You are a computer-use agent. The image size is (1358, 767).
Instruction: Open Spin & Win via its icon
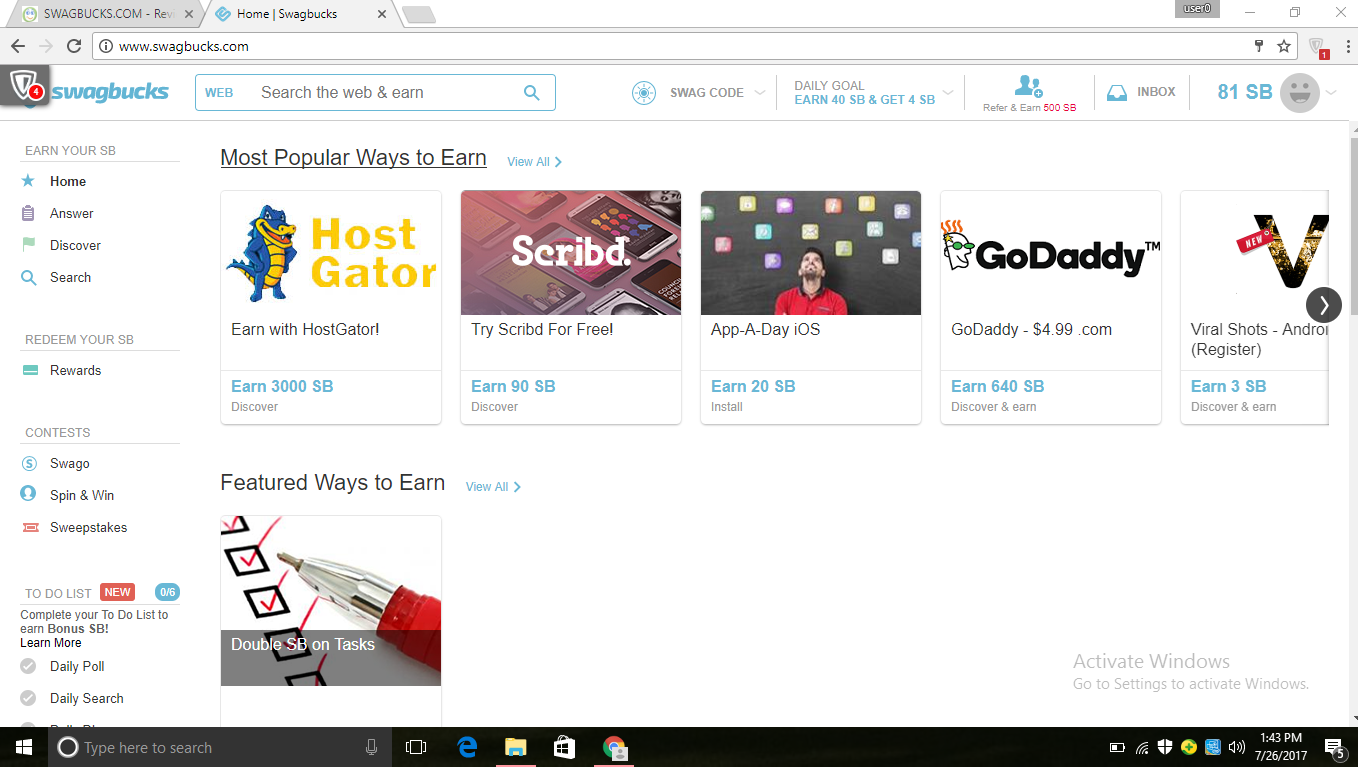(x=29, y=495)
